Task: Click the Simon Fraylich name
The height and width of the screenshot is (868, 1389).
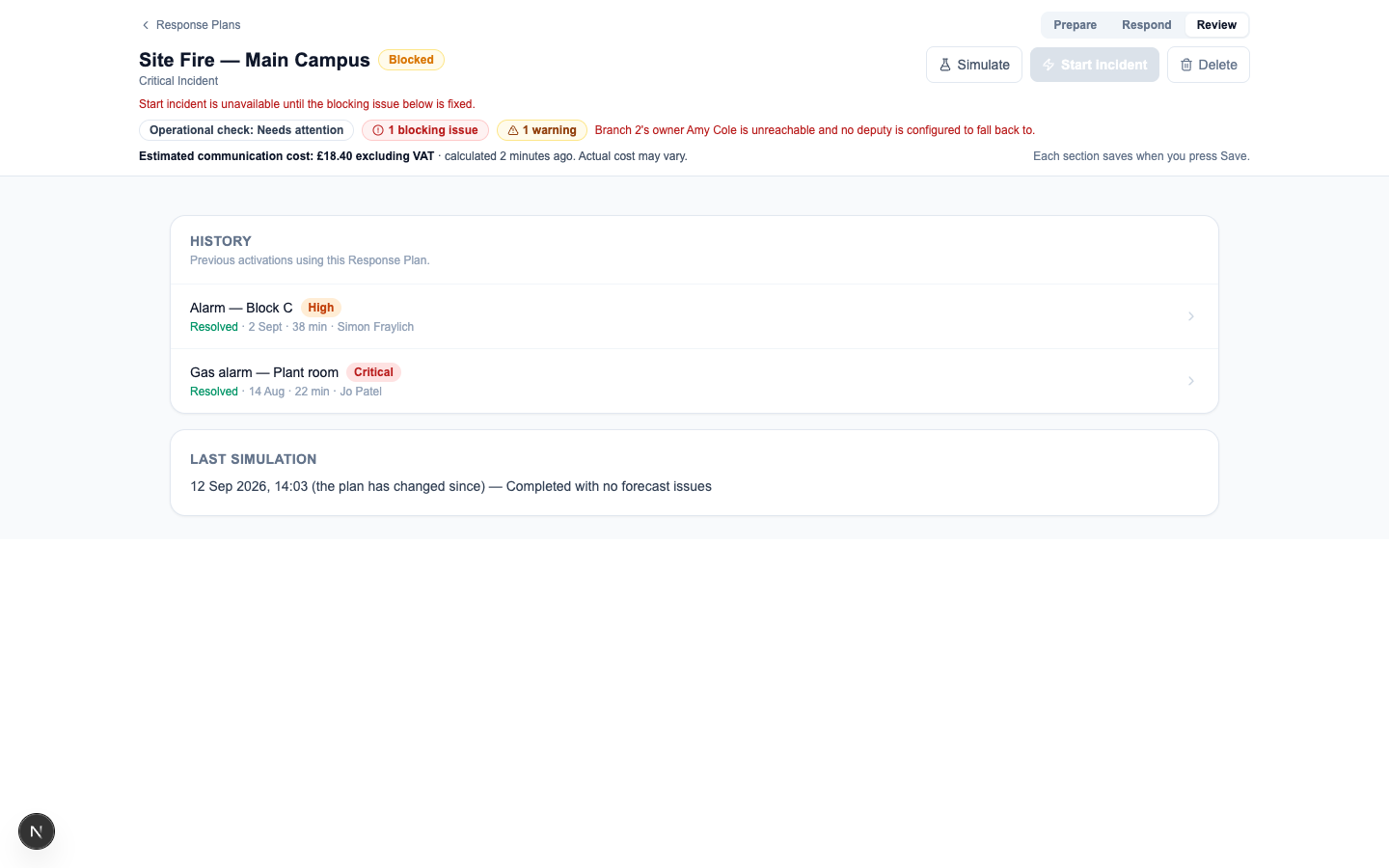Action: point(375,327)
